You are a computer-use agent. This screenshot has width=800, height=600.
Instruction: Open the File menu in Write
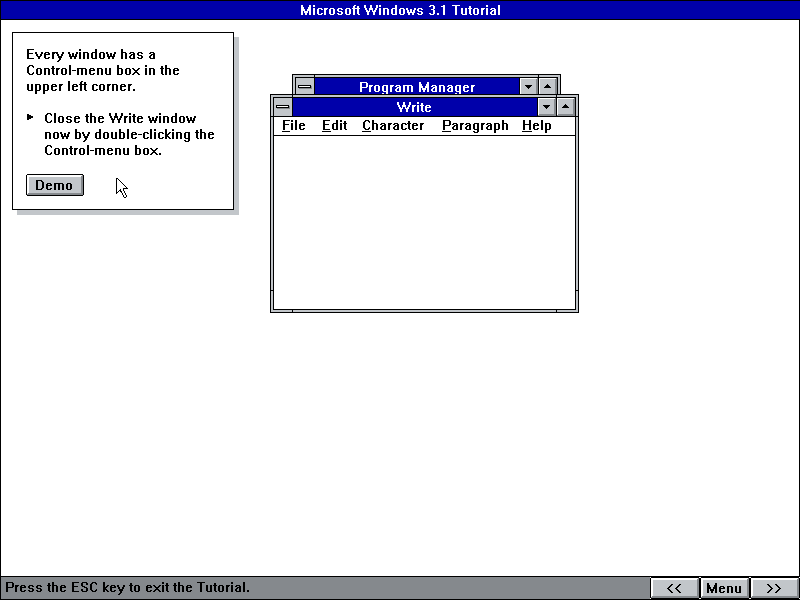pos(293,126)
